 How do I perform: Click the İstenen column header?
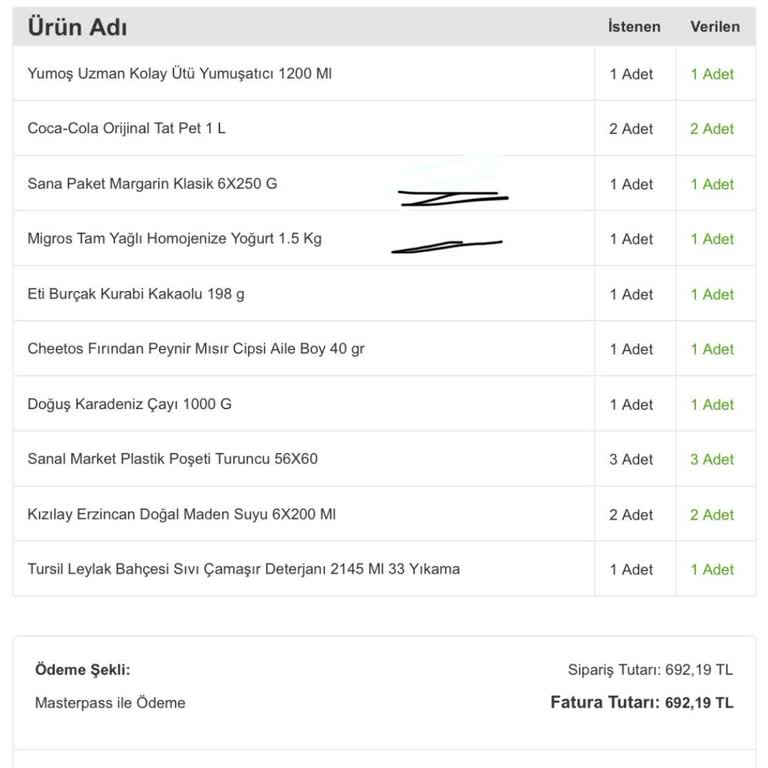[x=634, y=27]
